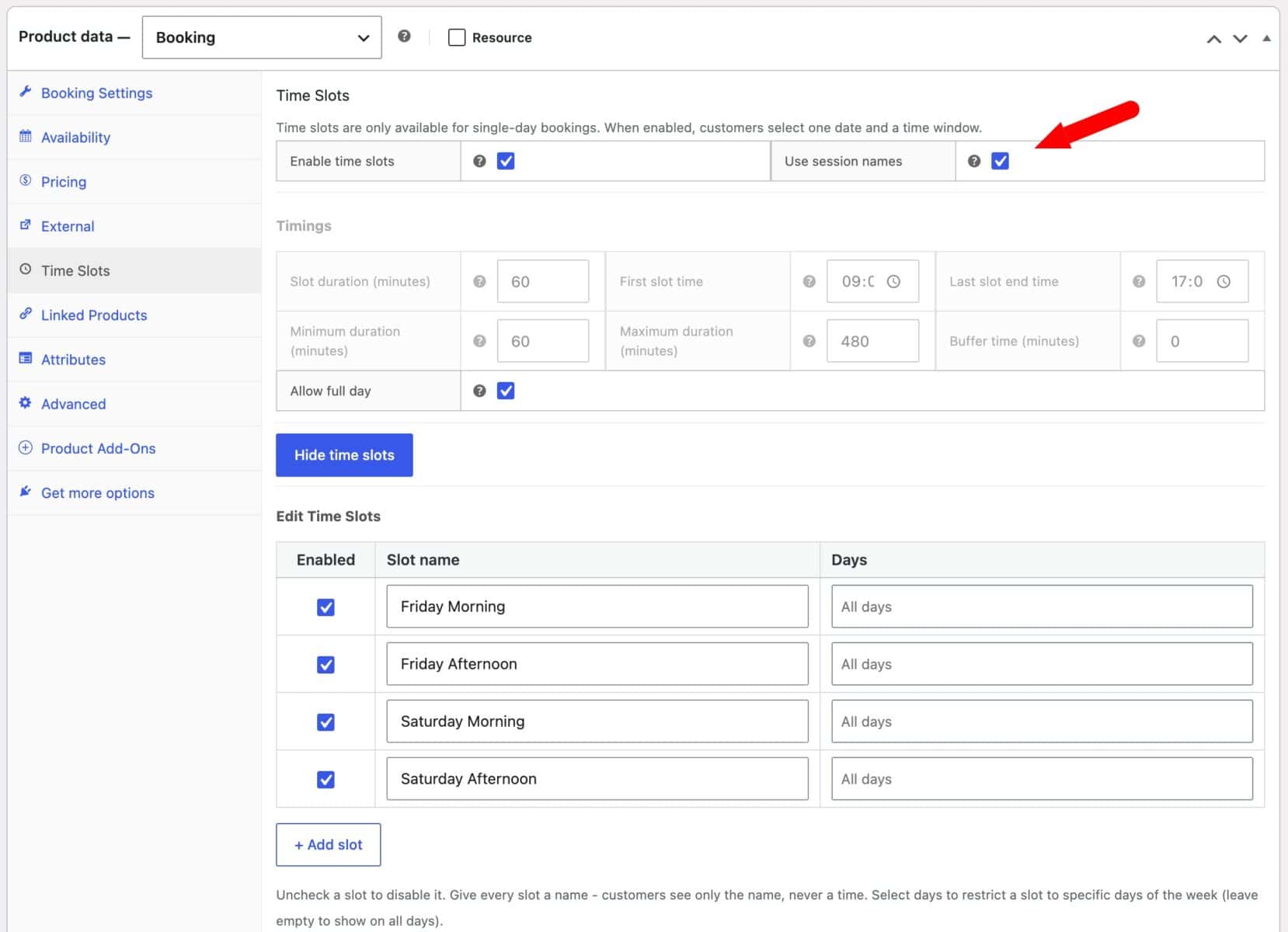Open Days selector for Friday Afternoon
Image resolution: width=1288 pixels, height=932 pixels.
click(1042, 664)
